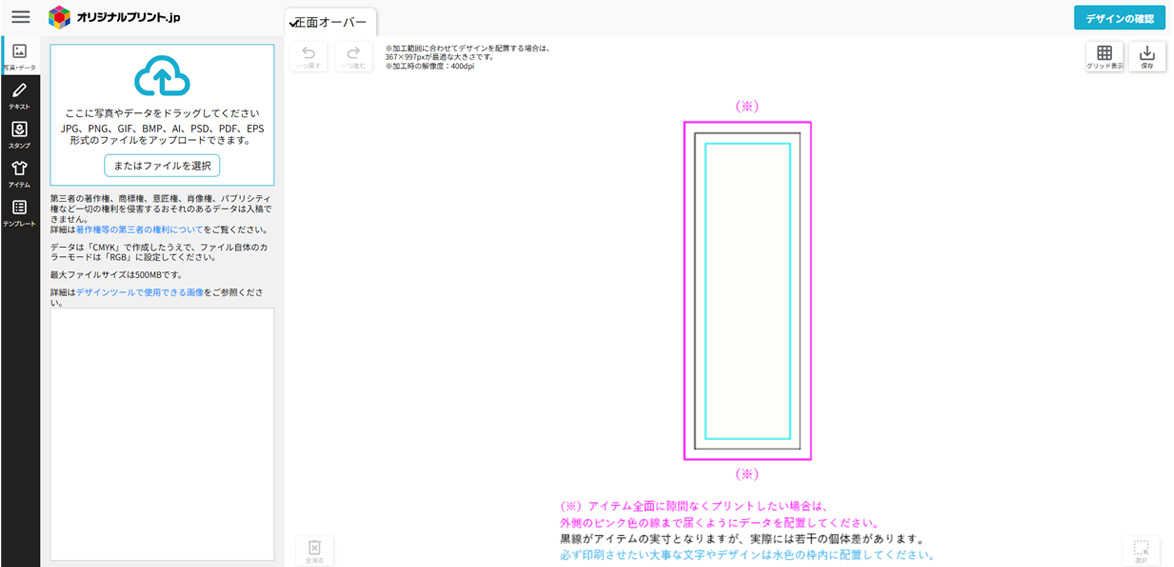The image size is (1174, 567).
Task: Click the 全消去 clear-all trash icon
Action: (x=314, y=551)
